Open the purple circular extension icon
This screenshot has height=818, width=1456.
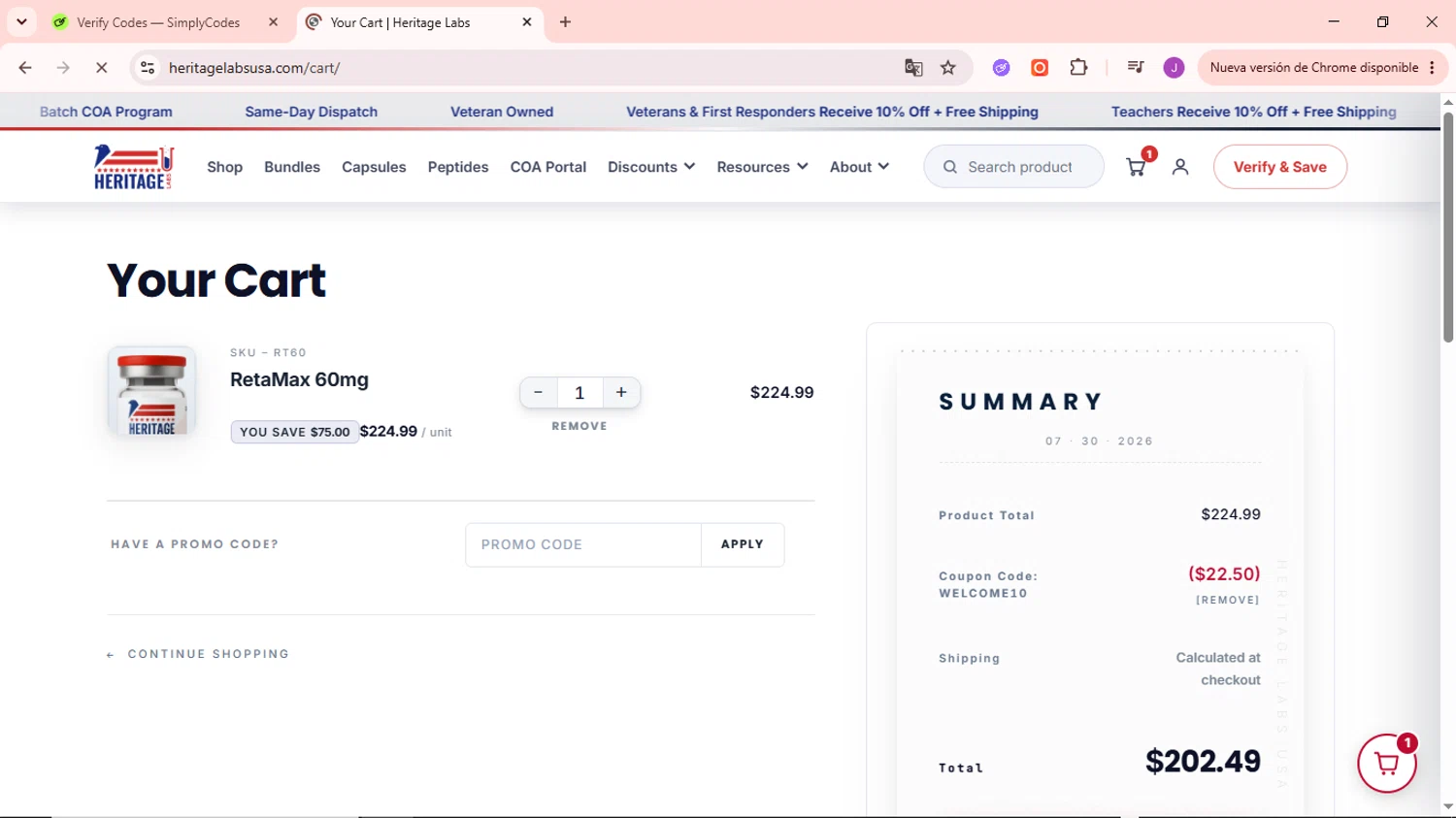[1001, 68]
